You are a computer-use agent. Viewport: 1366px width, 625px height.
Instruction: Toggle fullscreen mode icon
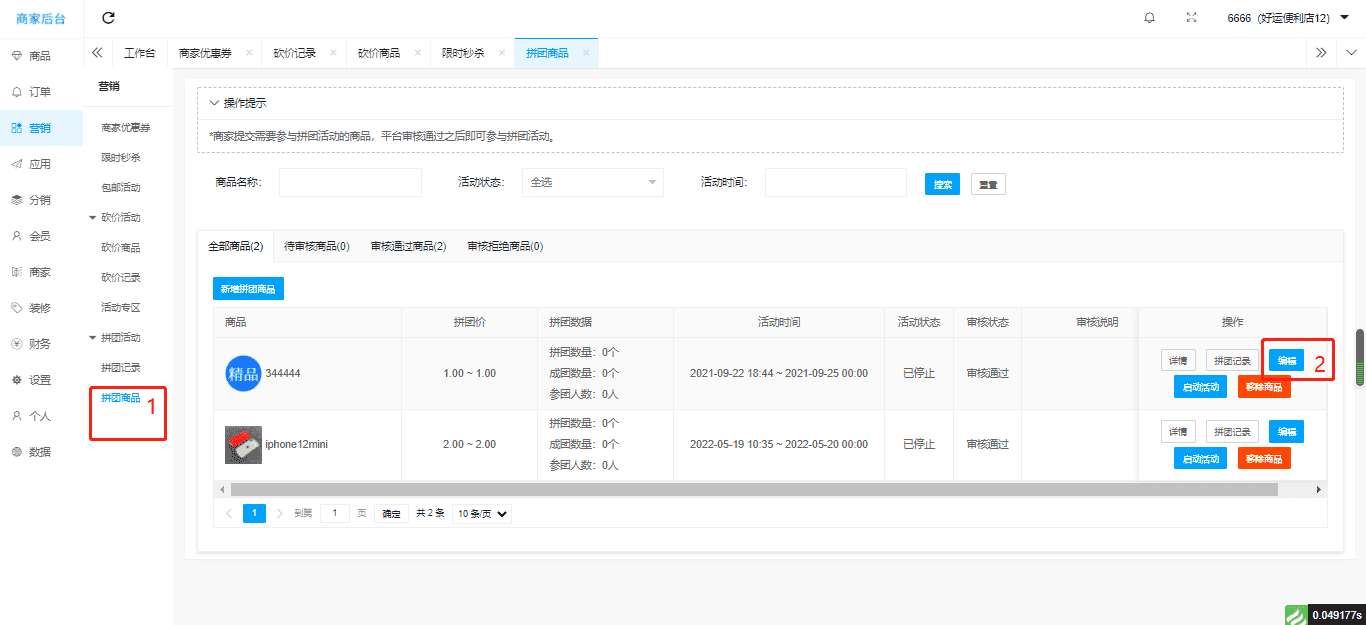pos(1191,18)
